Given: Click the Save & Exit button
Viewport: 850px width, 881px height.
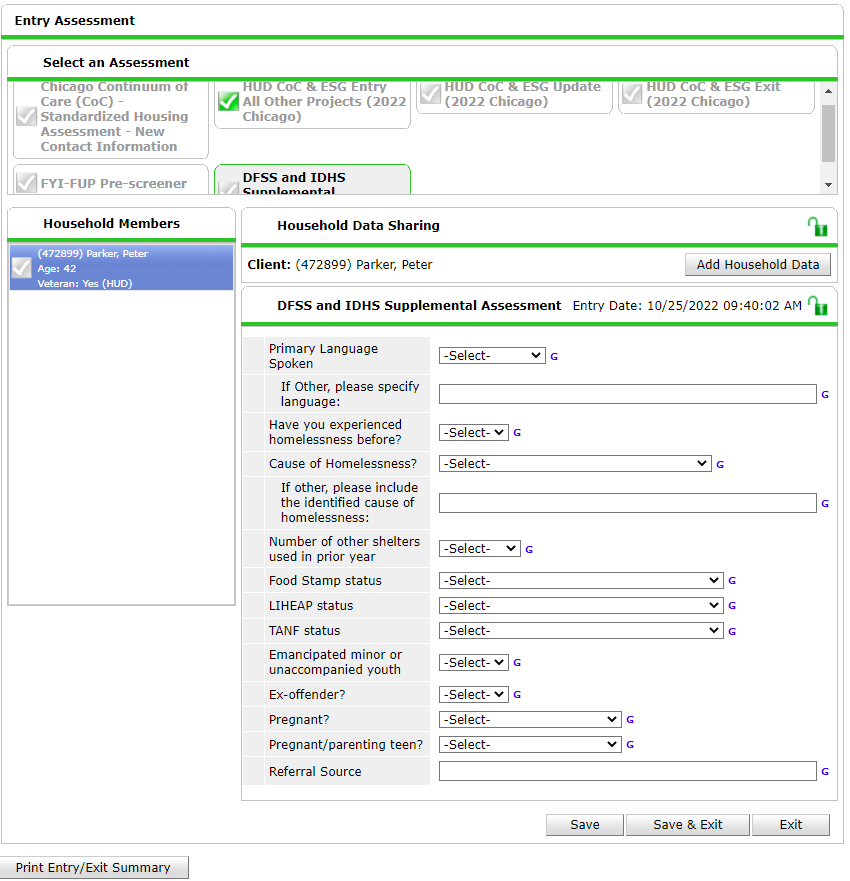Looking at the screenshot, I should (x=687, y=825).
